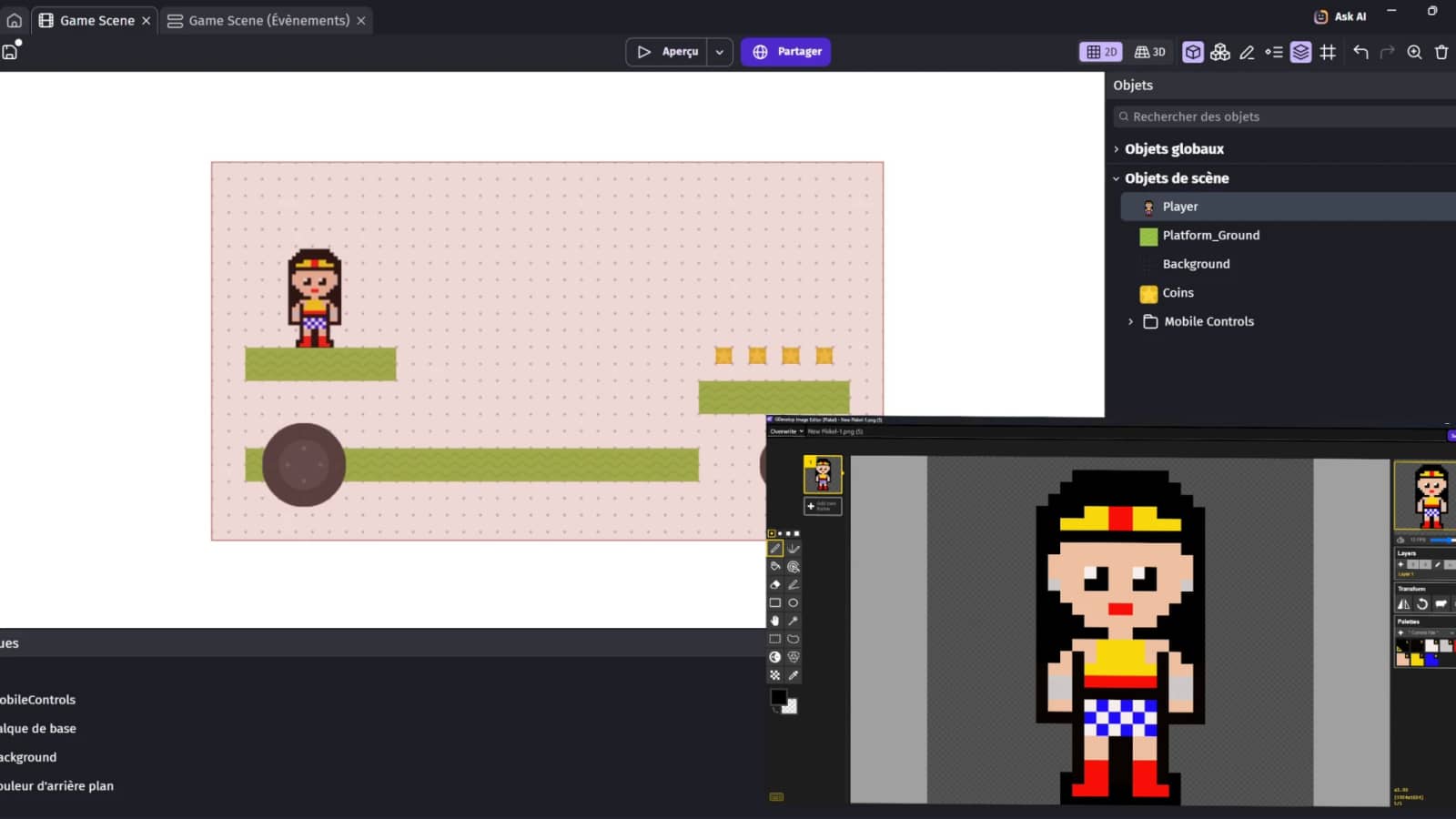
Task: Go to the home tab icon
Action: point(15,20)
